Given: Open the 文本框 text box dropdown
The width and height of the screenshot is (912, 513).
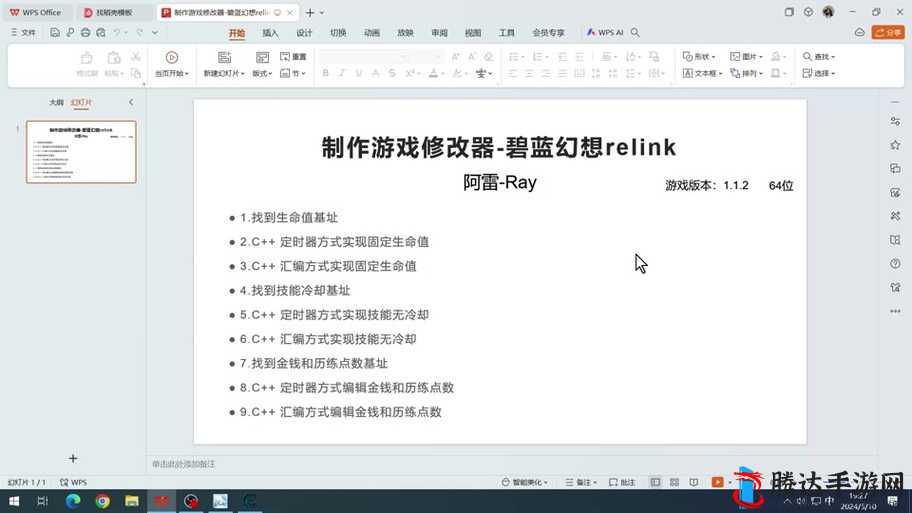Looking at the screenshot, I should 702,73.
